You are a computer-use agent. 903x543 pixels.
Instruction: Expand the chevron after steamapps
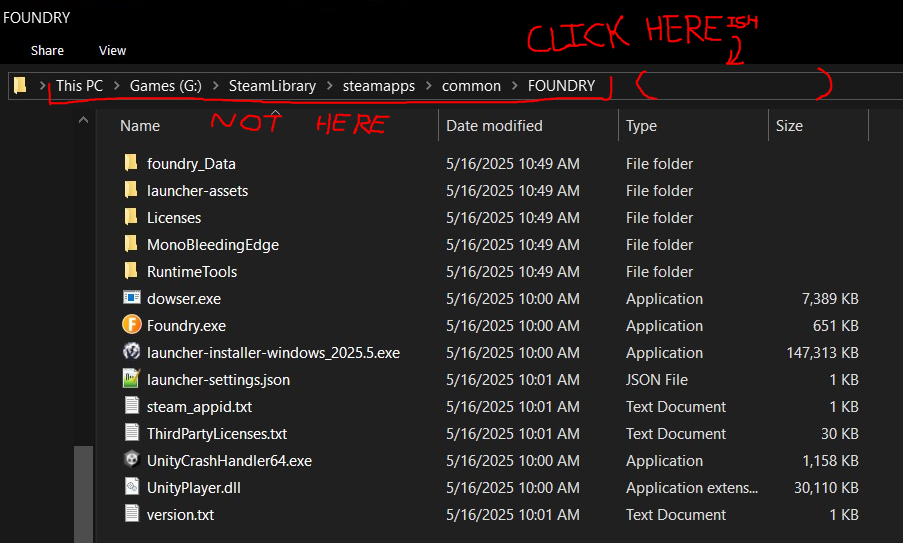pos(428,86)
